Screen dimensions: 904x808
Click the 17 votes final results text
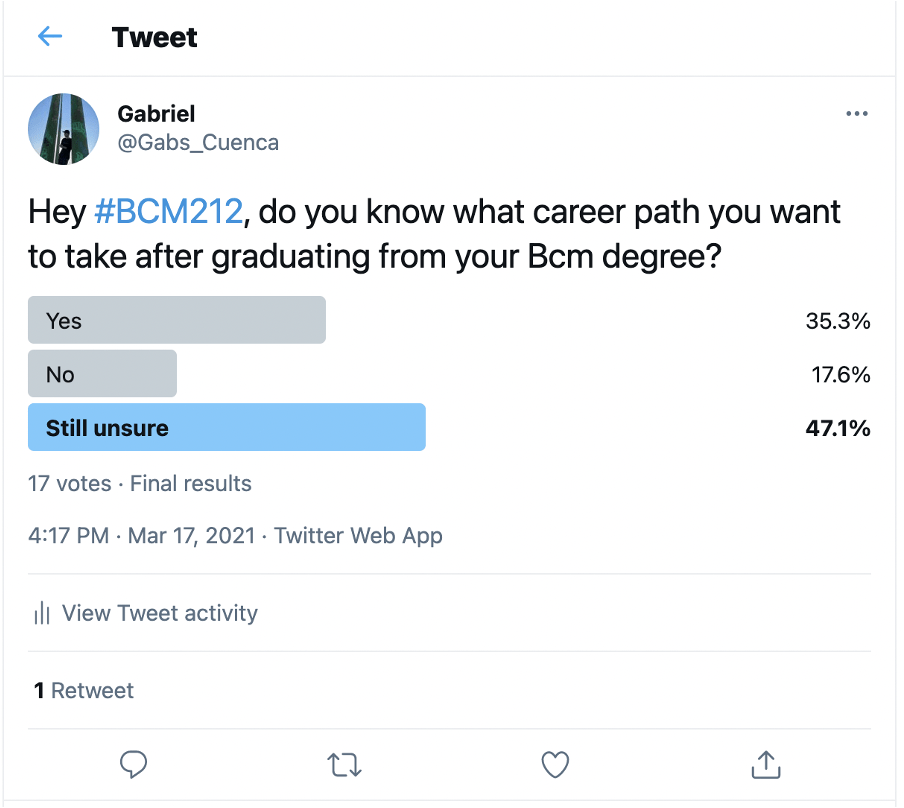(x=140, y=483)
